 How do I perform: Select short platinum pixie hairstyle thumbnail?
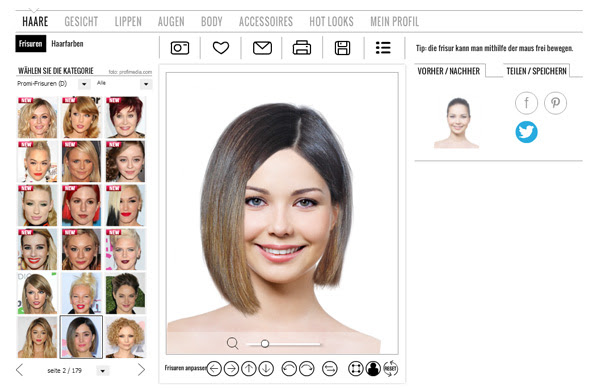[x=126, y=249]
